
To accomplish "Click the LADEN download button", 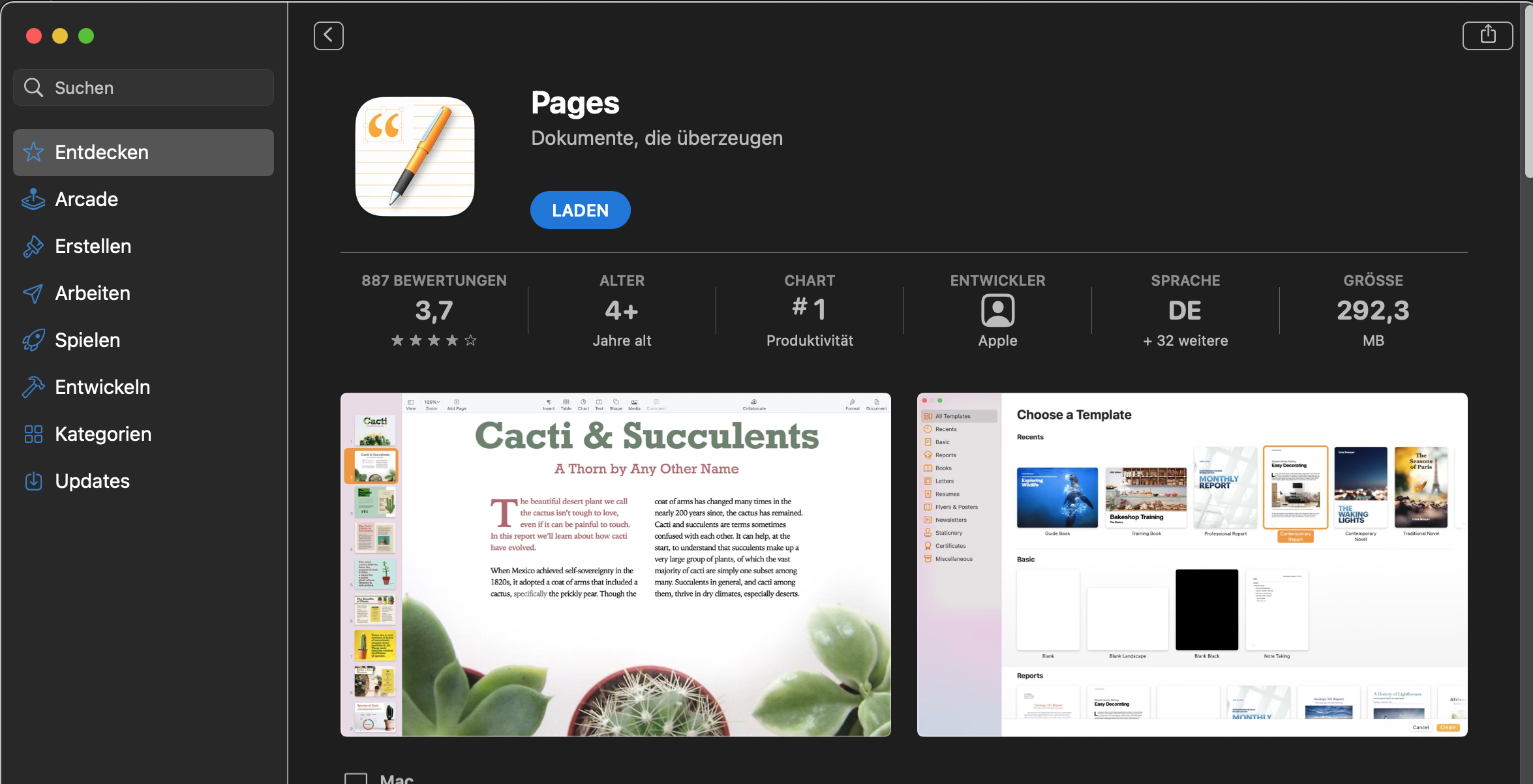I will [580, 210].
